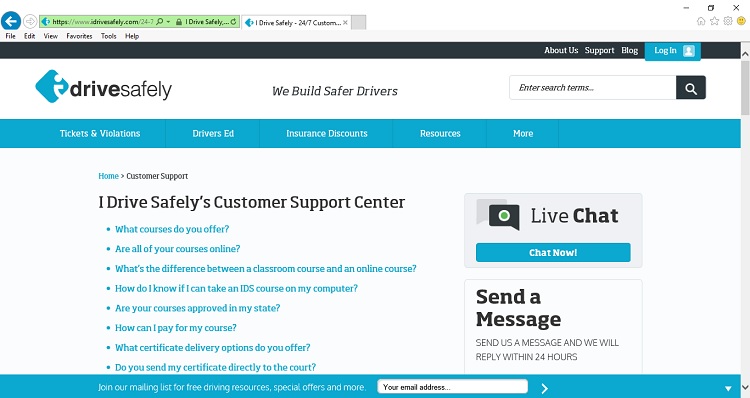The image size is (750, 398).
Task: Click the browser Forward arrow button
Action: pyautogui.click(x=30, y=22)
